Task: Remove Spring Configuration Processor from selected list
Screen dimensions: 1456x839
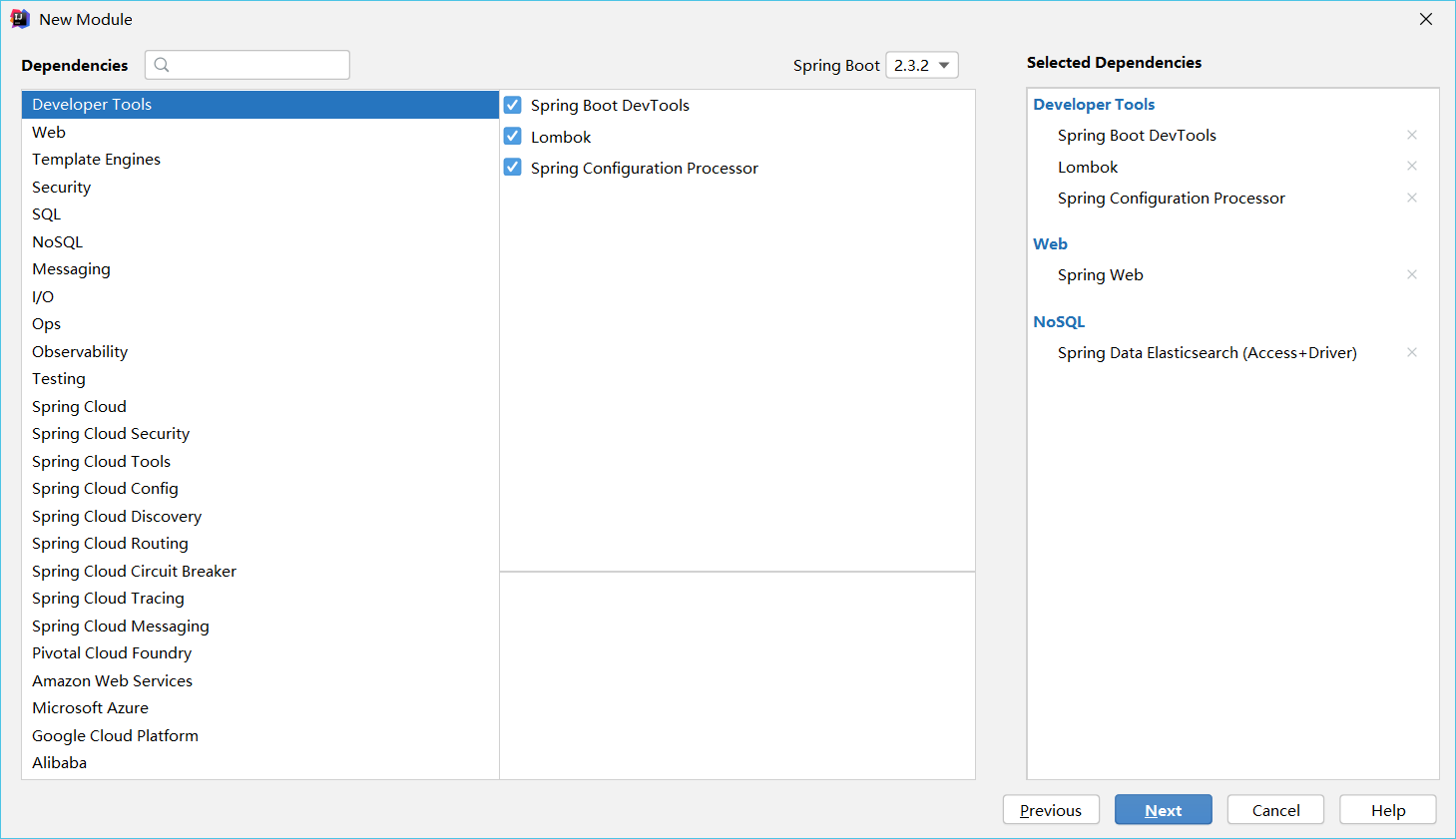Action: pos(1412,198)
